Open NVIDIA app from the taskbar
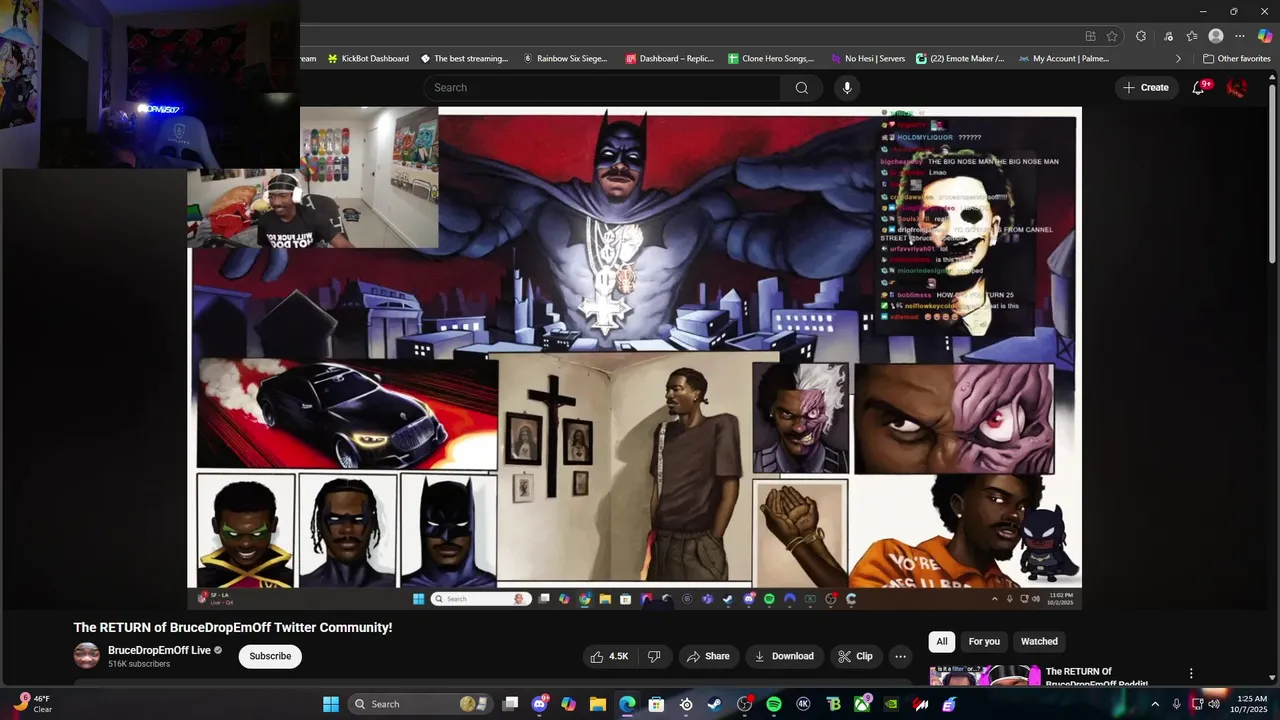The image size is (1280, 720). (x=891, y=704)
